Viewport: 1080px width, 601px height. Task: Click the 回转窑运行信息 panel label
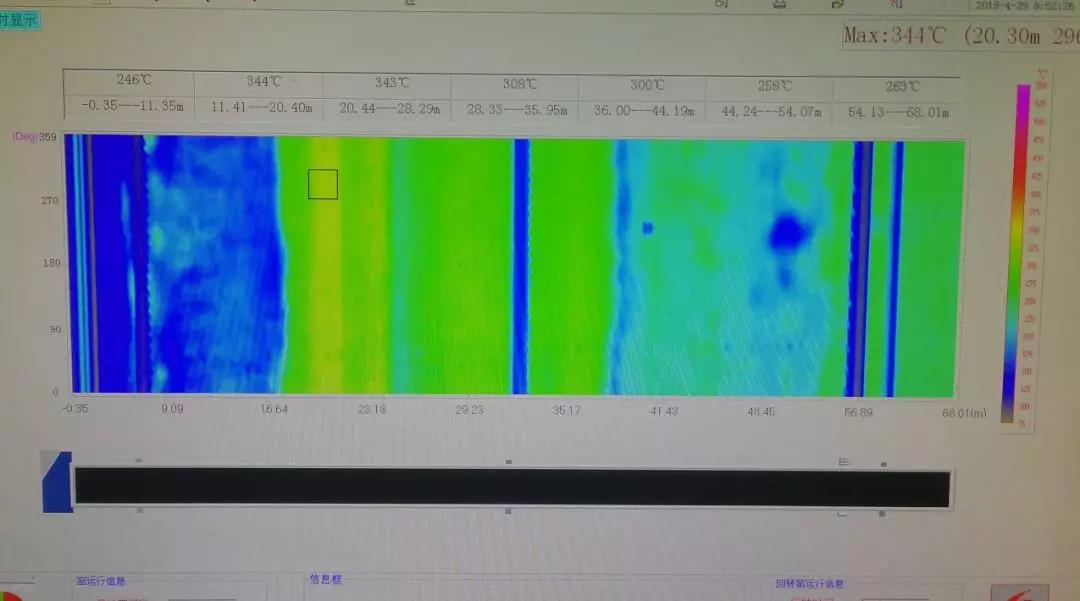coord(809,584)
